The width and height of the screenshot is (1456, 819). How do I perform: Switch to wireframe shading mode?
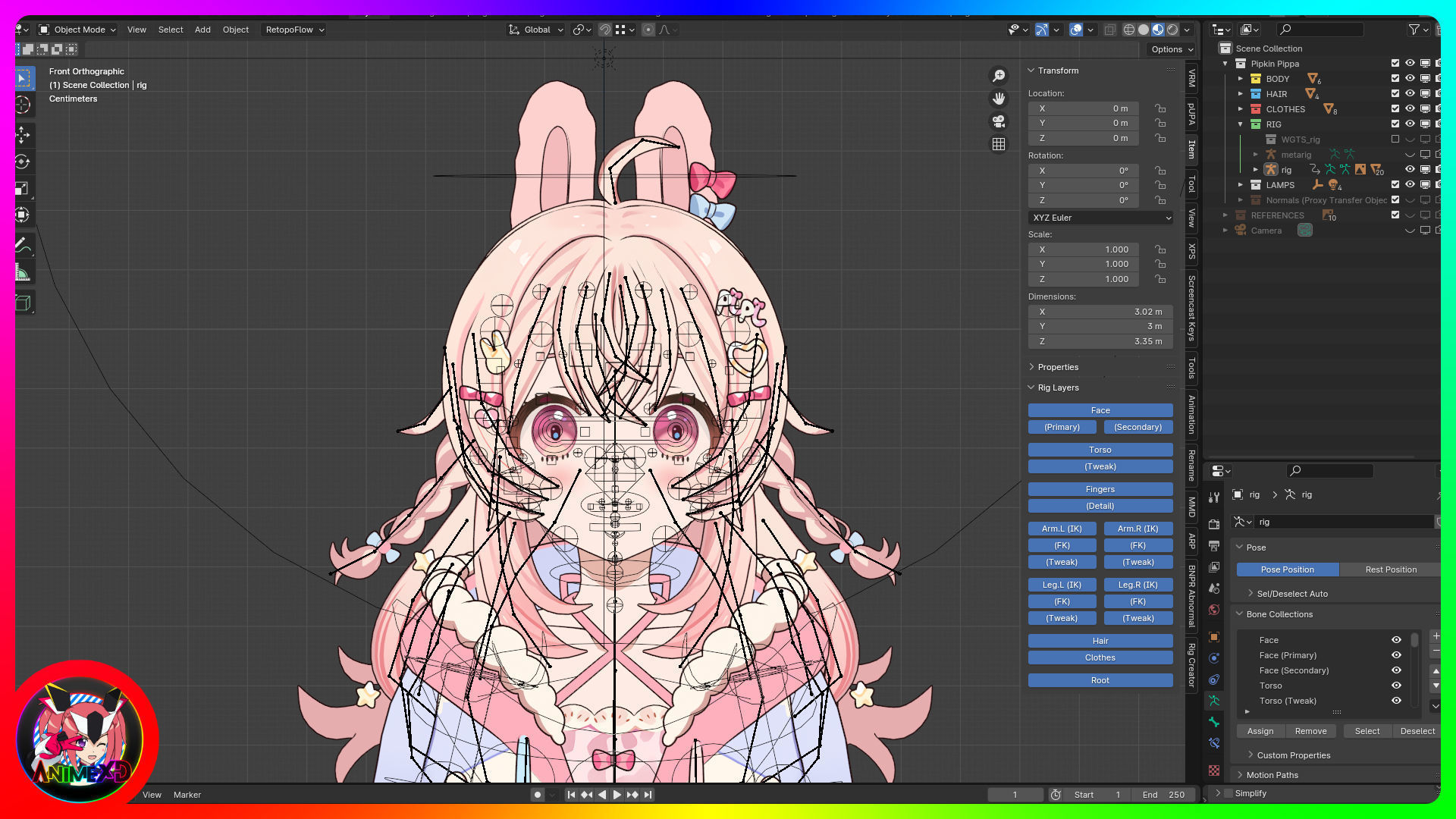[x=1129, y=30]
